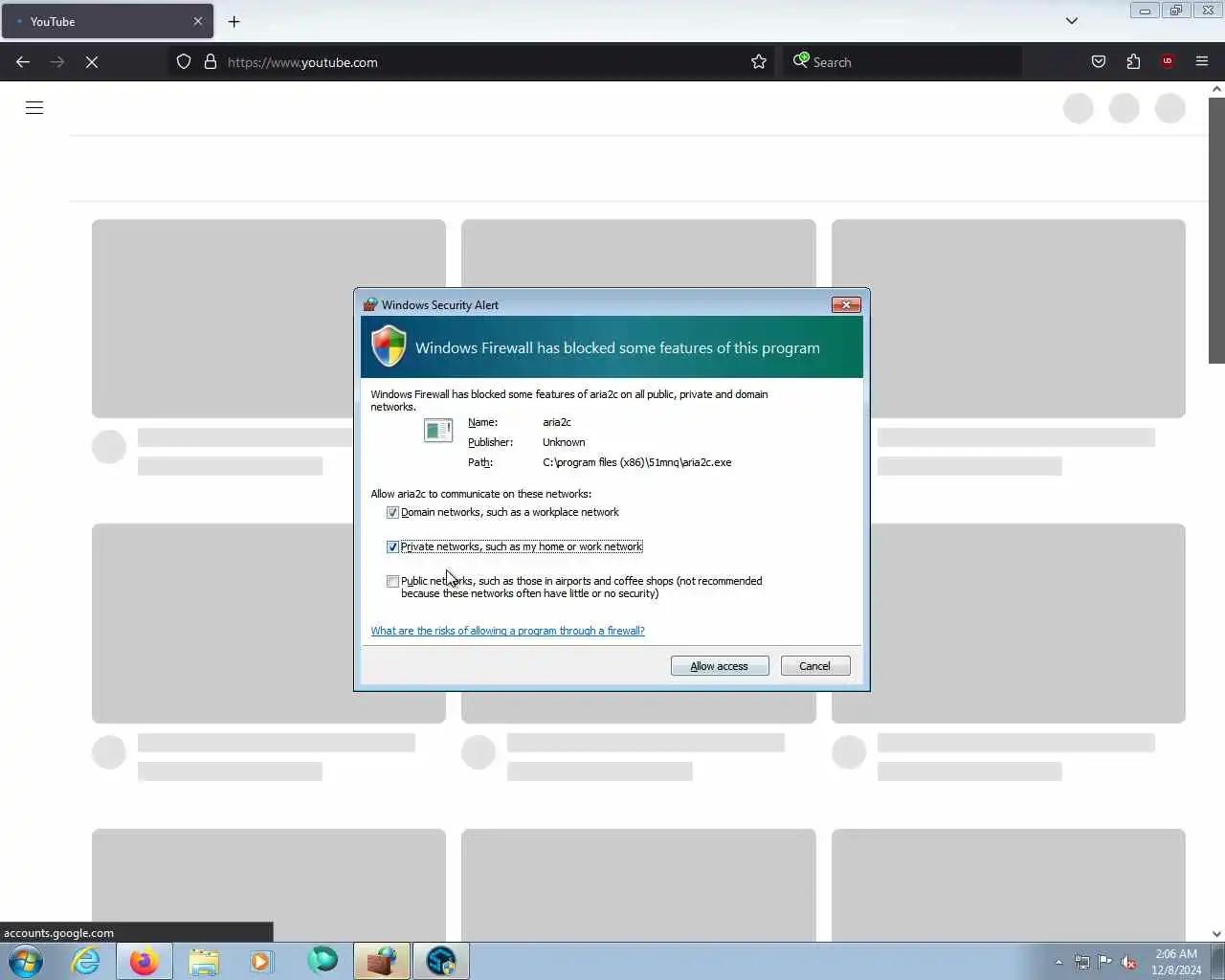Click Firefox icon in taskbar
1225x980 pixels.
click(x=145, y=961)
